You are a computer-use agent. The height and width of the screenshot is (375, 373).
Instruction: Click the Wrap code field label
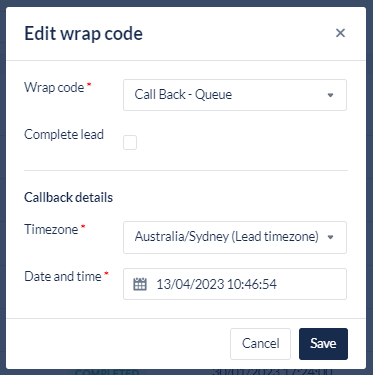click(x=54, y=88)
